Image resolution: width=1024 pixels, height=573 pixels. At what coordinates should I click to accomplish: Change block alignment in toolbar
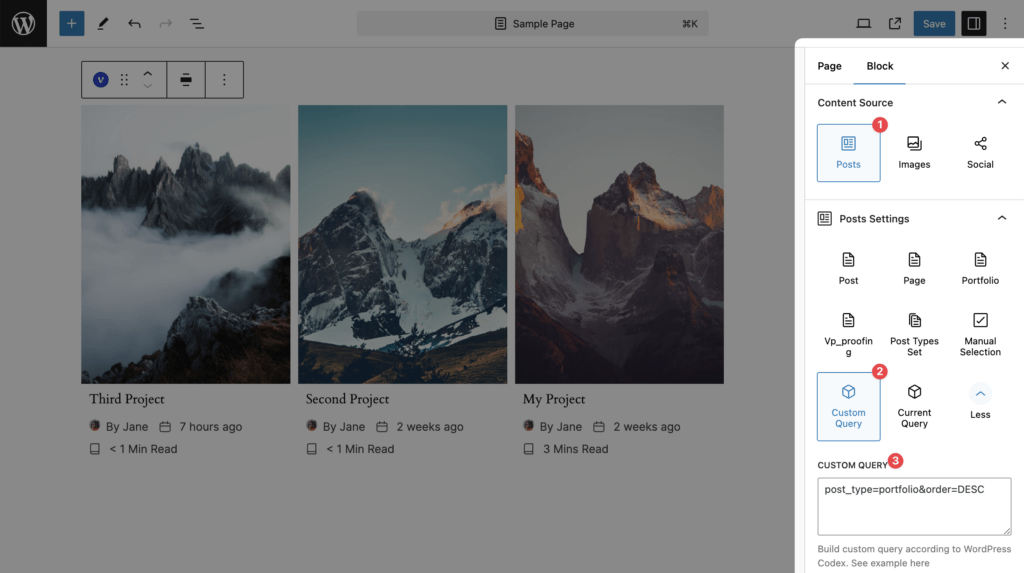[x=186, y=80]
